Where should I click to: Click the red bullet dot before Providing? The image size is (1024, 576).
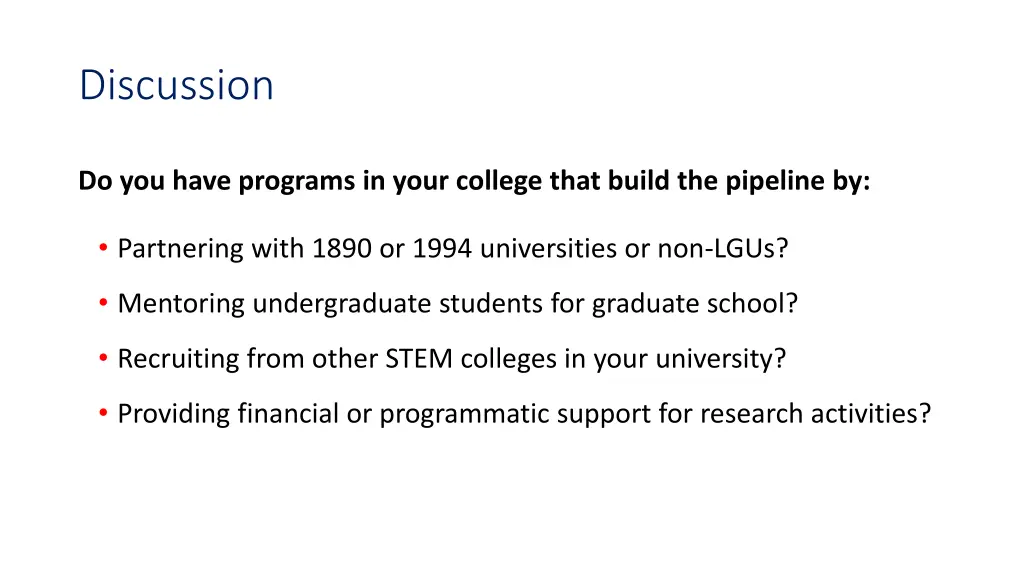(x=103, y=413)
